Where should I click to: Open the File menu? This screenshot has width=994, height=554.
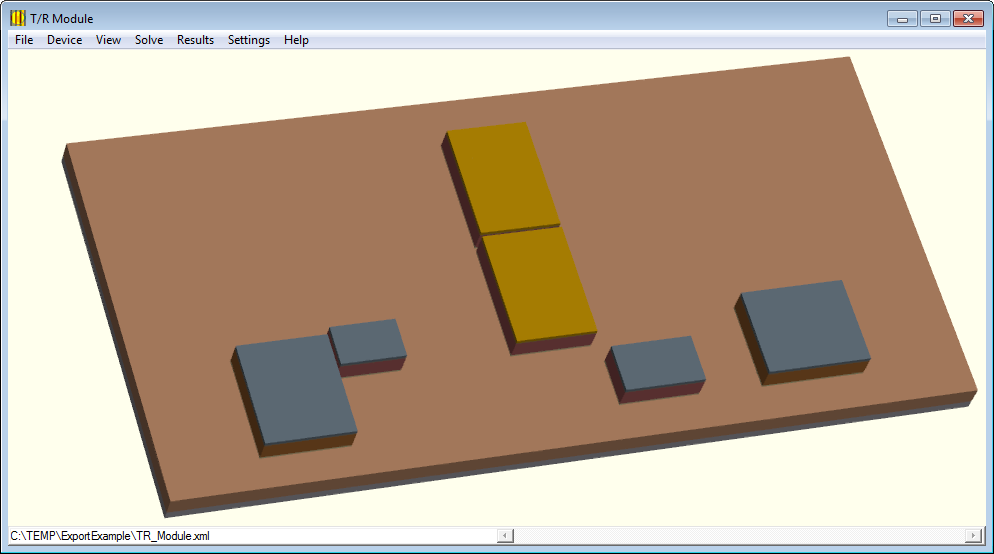pos(24,40)
